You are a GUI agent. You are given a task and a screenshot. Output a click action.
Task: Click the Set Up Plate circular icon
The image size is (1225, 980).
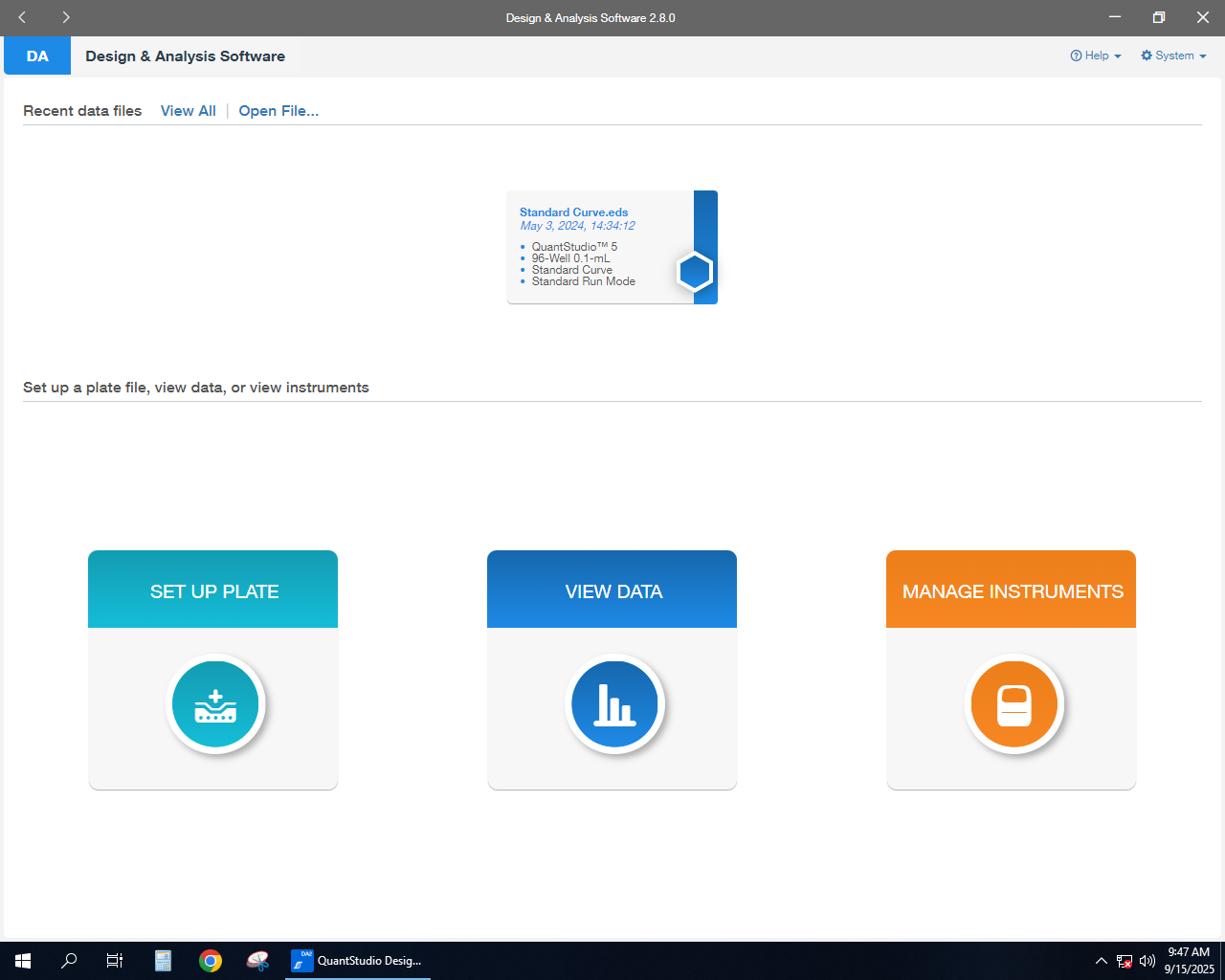pyautogui.click(x=215, y=704)
